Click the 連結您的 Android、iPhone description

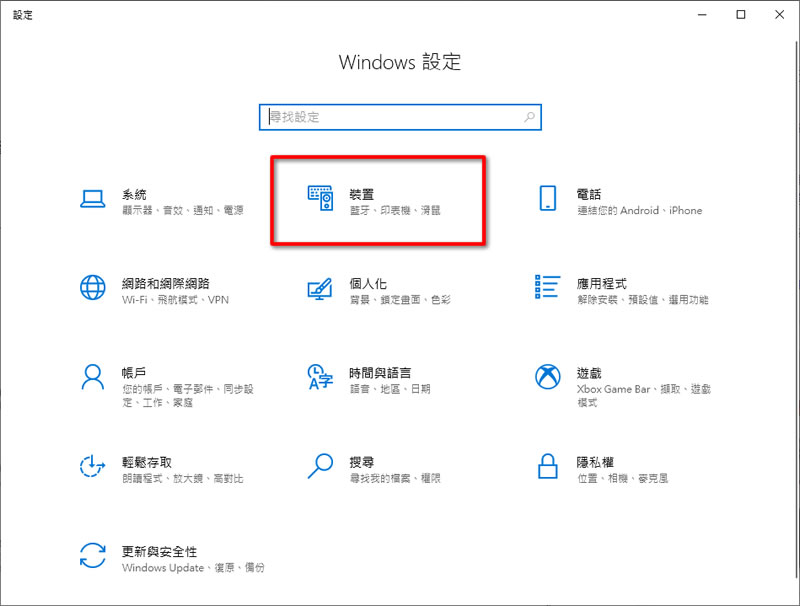(640, 210)
